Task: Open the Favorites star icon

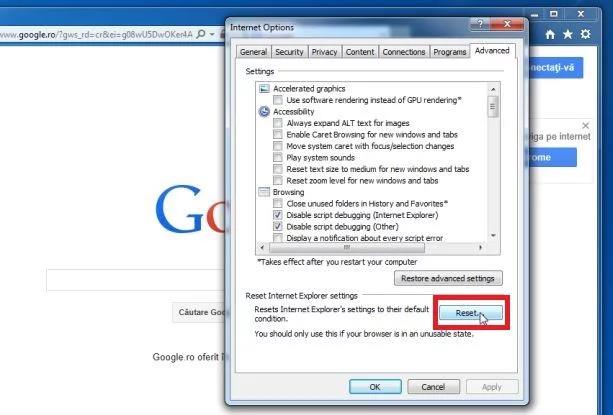Action: click(x=568, y=34)
